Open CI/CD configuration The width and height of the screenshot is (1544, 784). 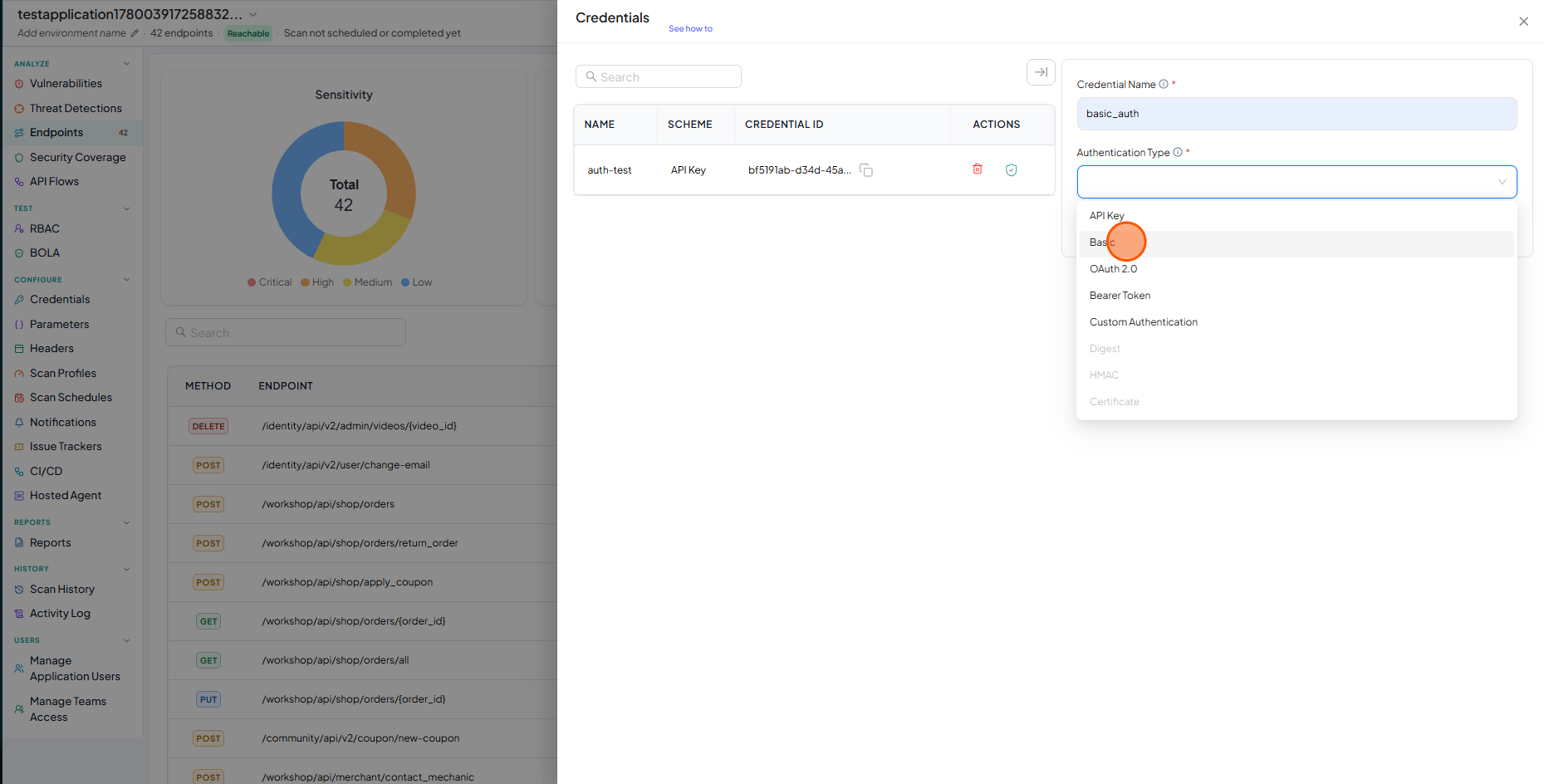pyautogui.click(x=46, y=472)
